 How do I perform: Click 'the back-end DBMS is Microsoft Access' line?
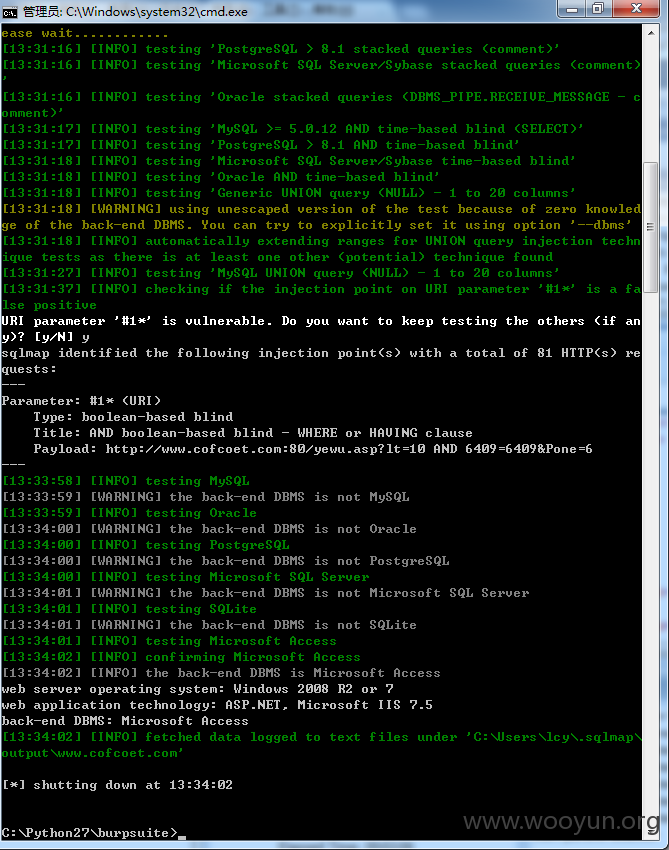221,673
